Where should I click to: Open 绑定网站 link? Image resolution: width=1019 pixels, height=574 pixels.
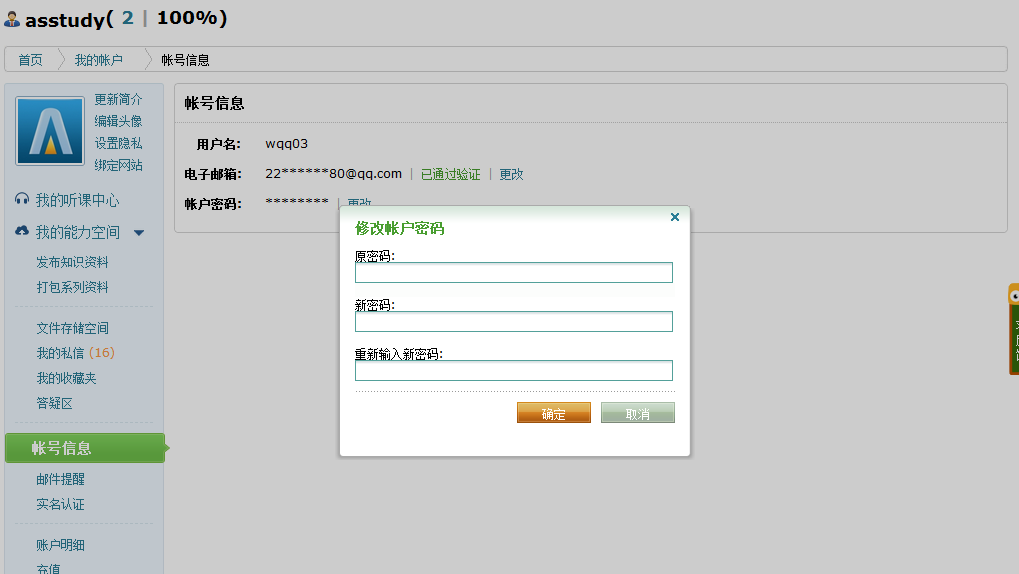point(118,165)
